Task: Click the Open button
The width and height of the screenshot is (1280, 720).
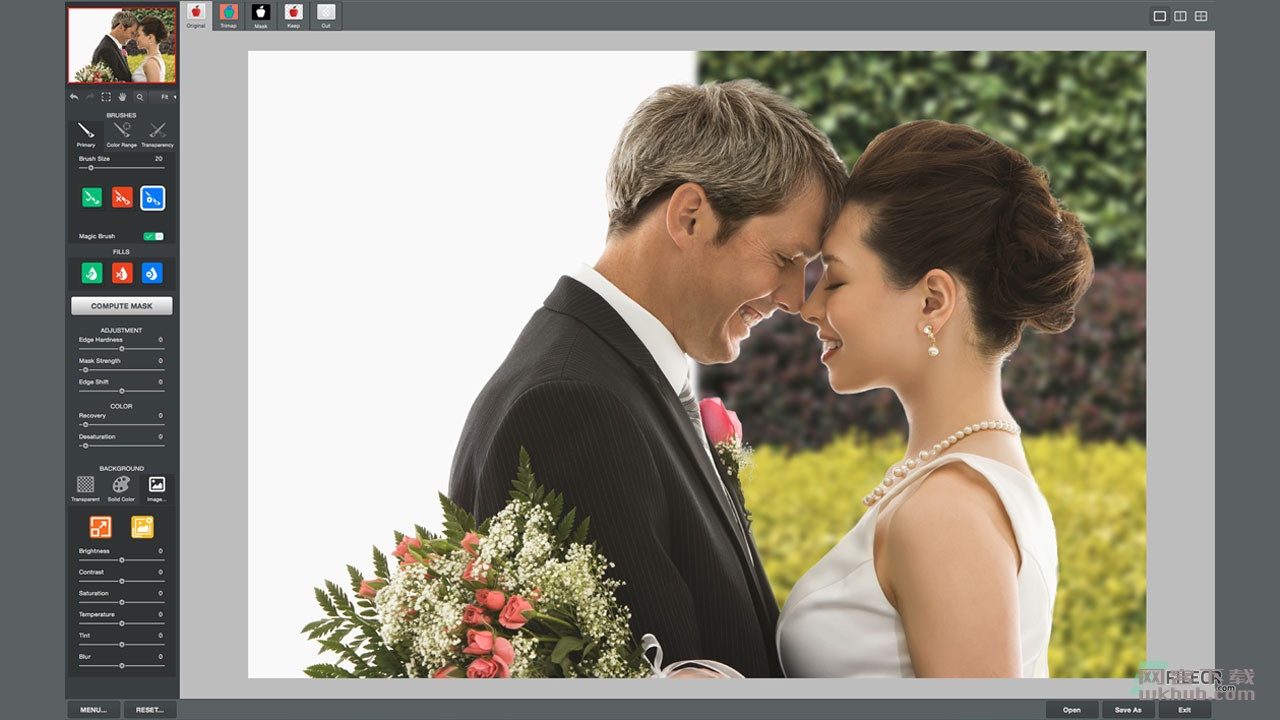Action: pyautogui.click(x=1072, y=710)
